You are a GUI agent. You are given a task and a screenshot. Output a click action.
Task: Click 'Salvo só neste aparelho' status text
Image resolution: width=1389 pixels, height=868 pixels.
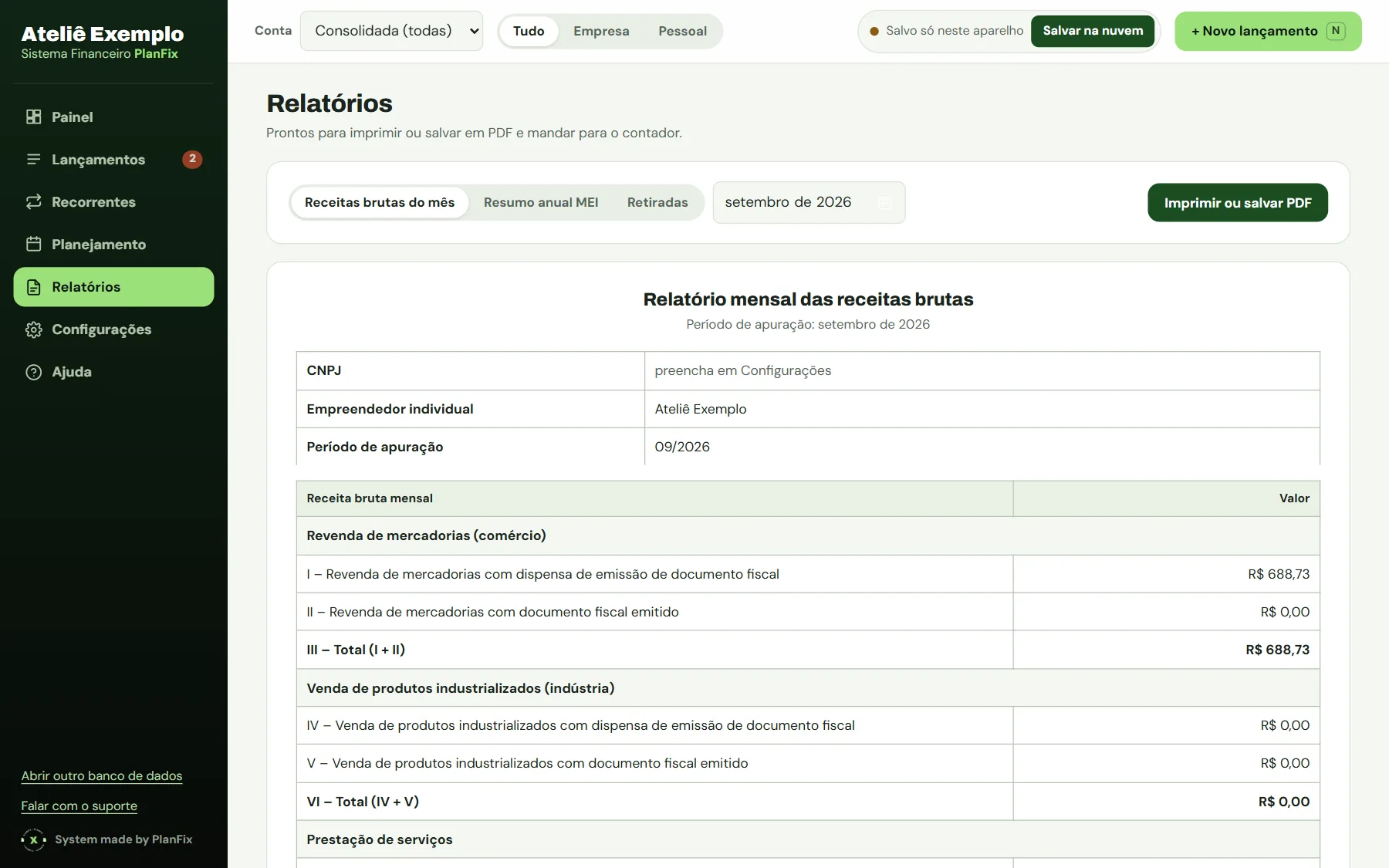(955, 31)
